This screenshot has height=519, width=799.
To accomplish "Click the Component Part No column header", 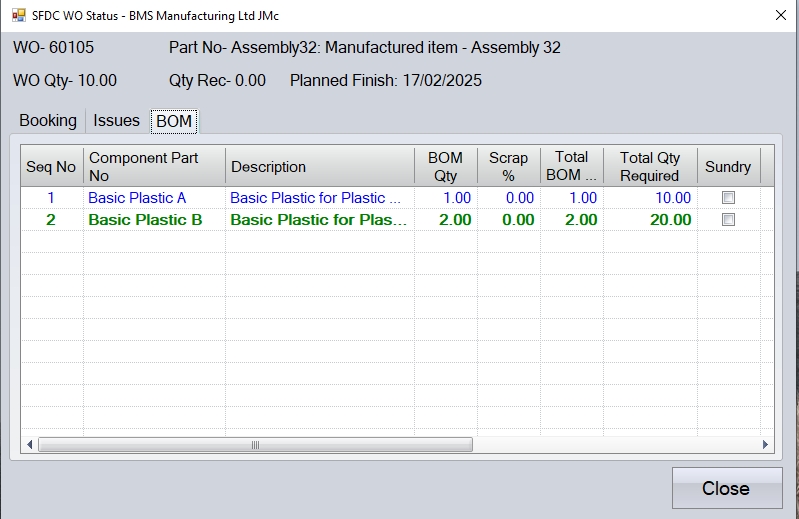I will click(x=154, y=167).
